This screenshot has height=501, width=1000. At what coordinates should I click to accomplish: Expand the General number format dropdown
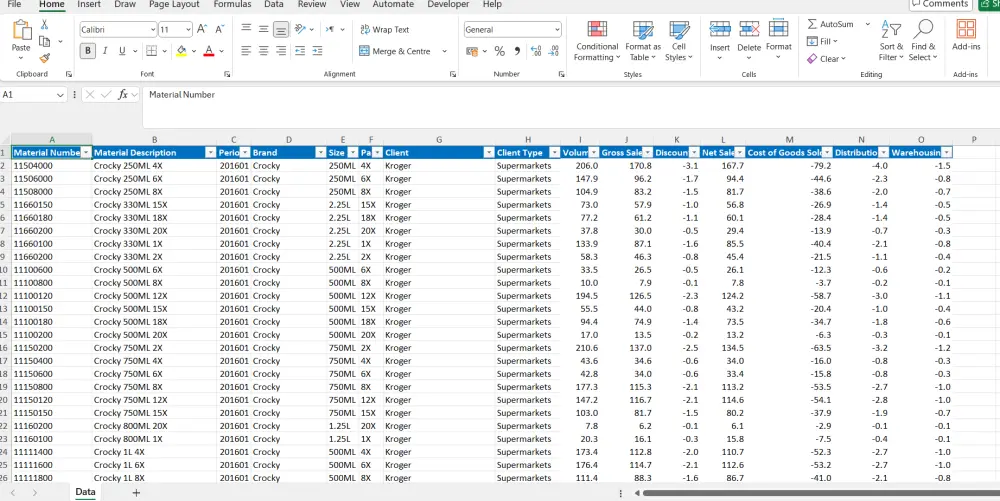click(x=556, y=30)
